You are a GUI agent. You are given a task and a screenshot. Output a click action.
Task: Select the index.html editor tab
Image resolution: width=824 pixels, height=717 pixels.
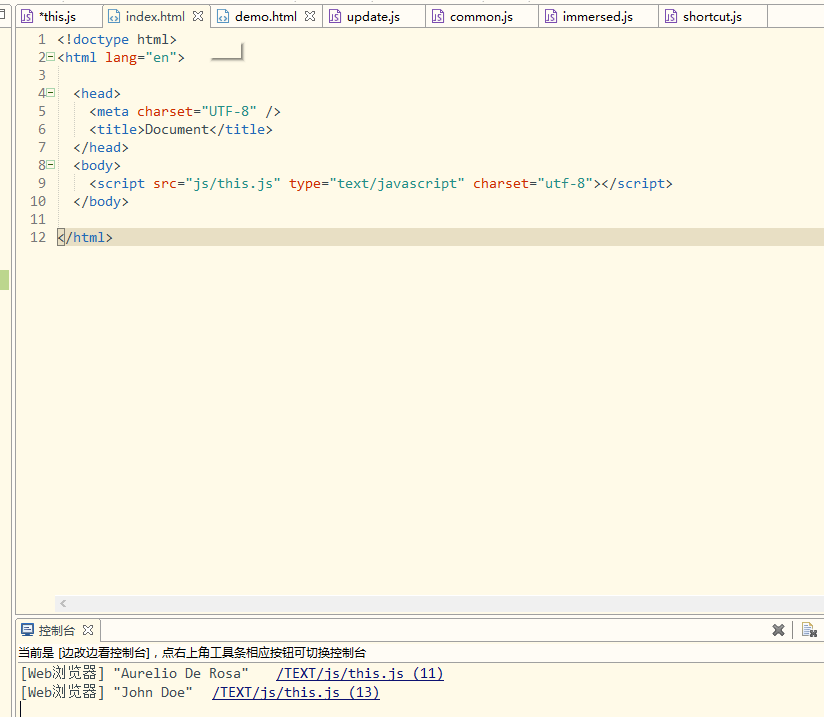point(155,17)
